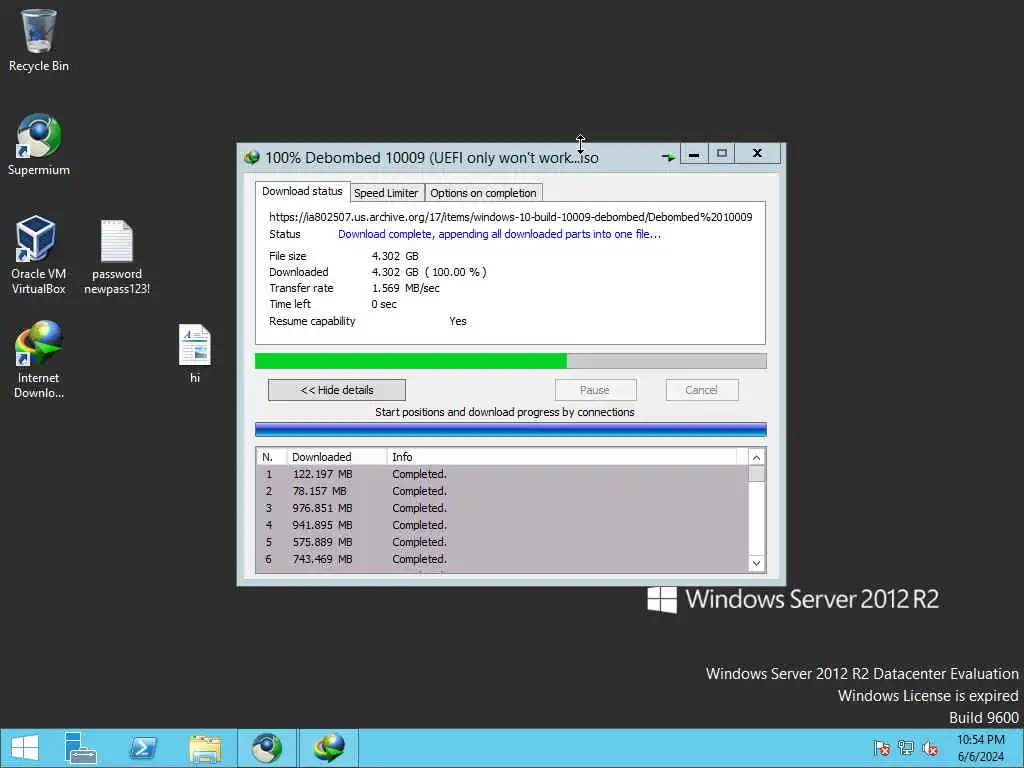Select connection row 3 with 976.851 MB
The width and height of the screenshot is (1024, 768).
click(x=502, y=508)
